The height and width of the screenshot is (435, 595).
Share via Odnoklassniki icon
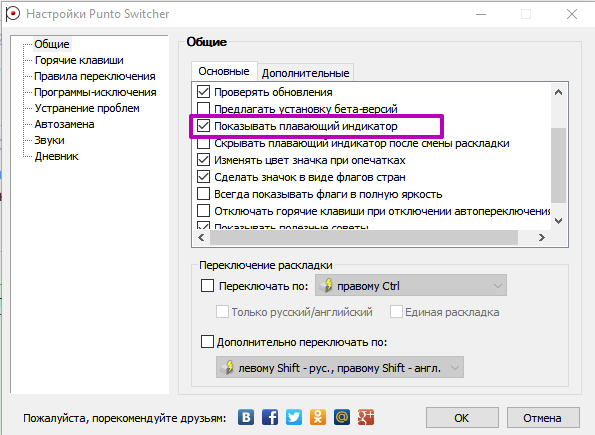tap(318, 417)
